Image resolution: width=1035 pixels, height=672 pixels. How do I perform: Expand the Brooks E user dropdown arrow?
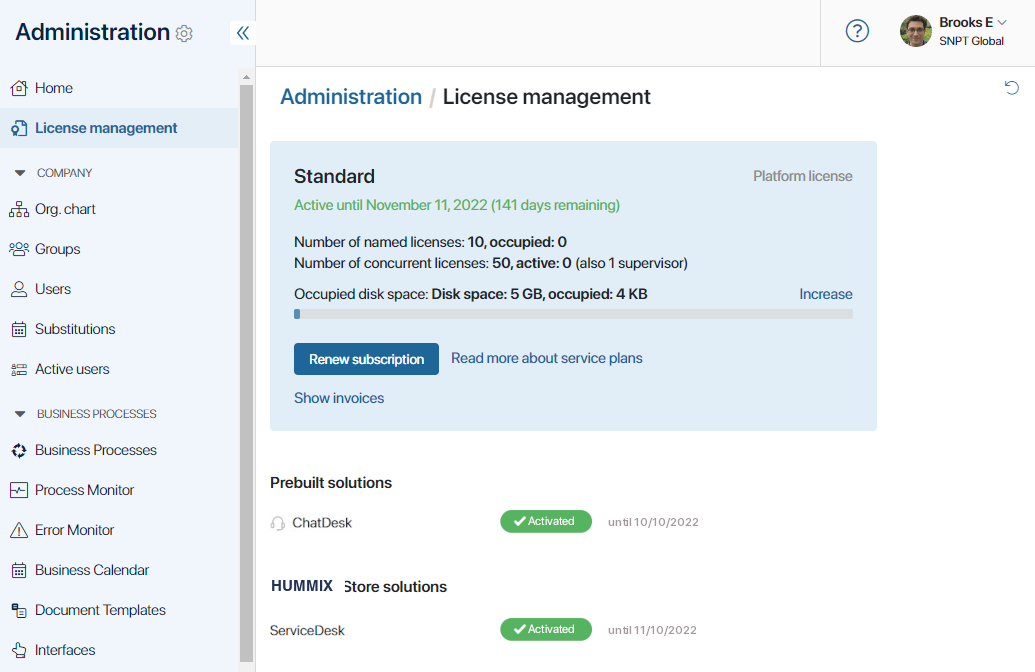[x=1002, y=22]
